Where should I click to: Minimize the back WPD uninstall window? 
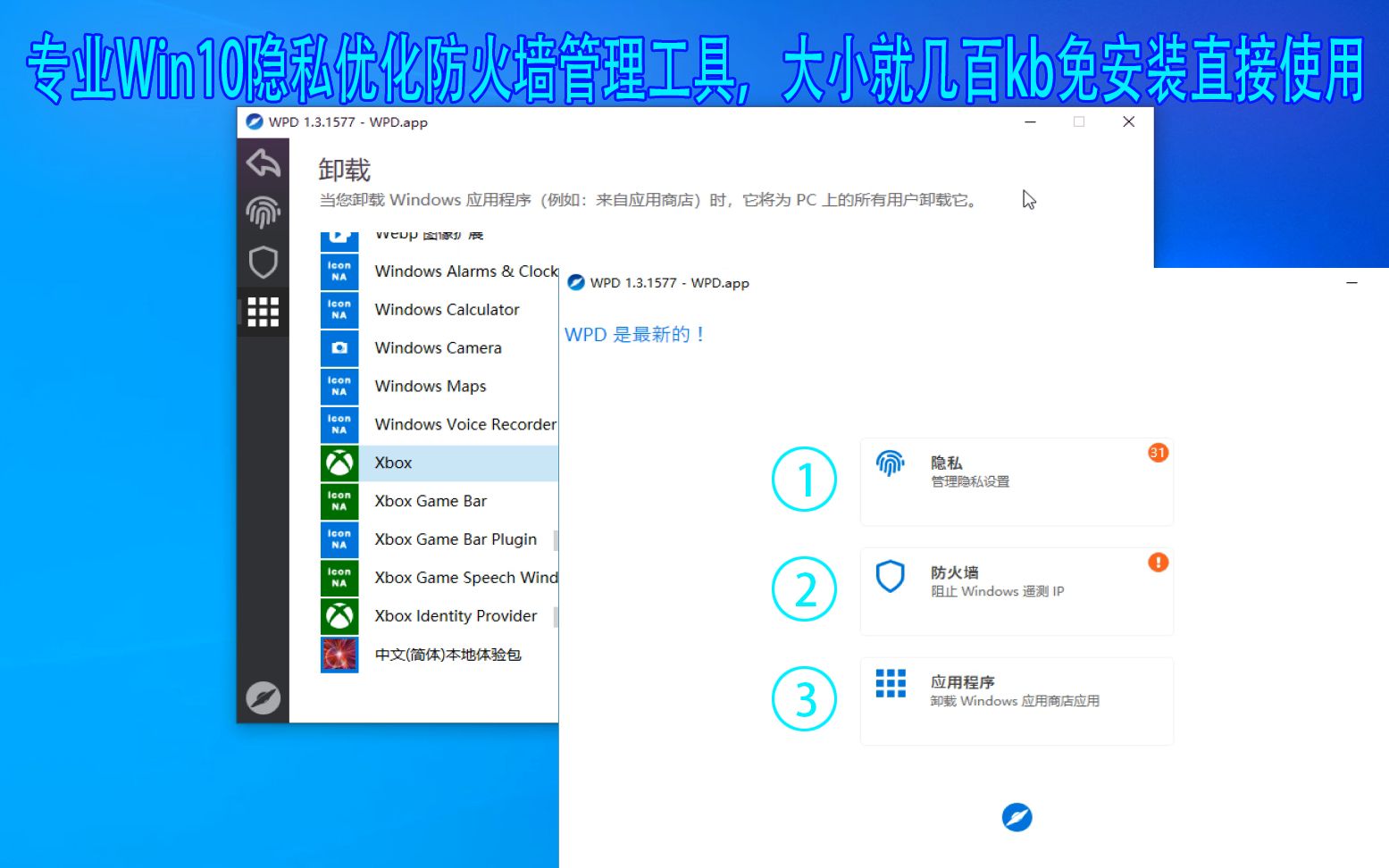pyautogui.click(x=1030, y=122)
